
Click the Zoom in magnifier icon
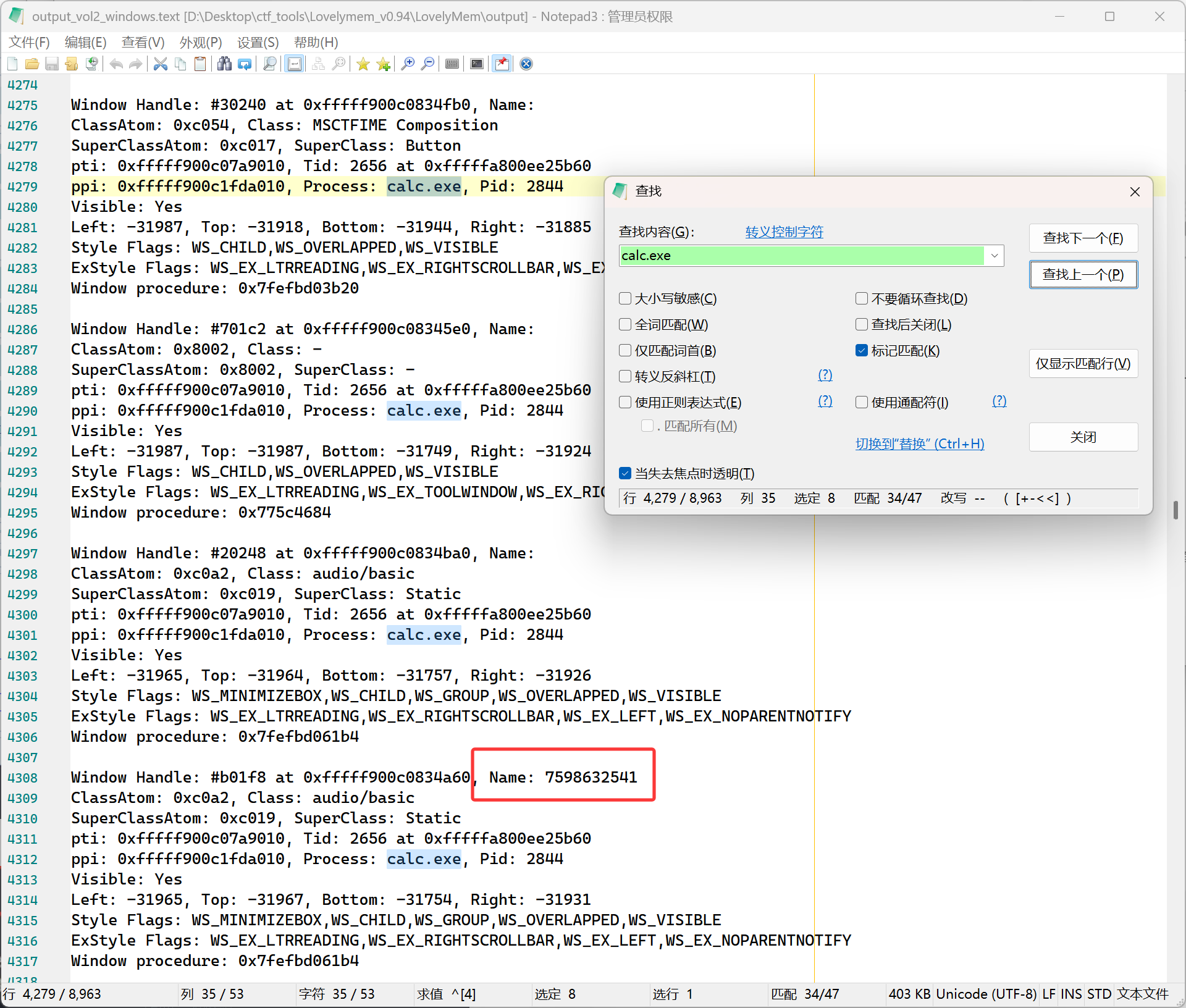click(408, 64)
